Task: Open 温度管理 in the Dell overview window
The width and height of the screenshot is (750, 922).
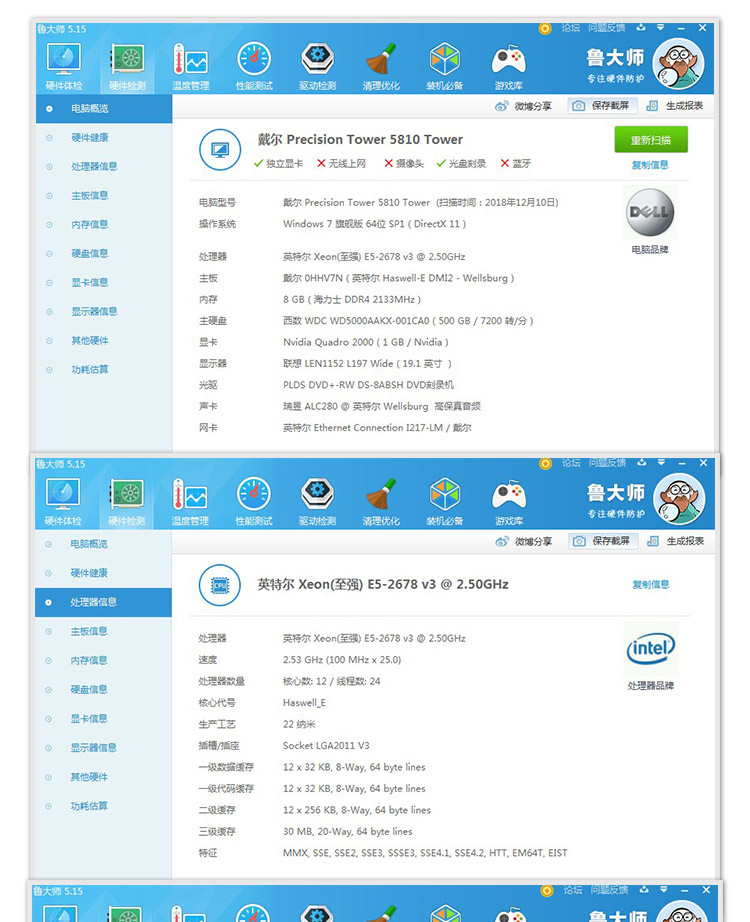Action: coord(191,67)
